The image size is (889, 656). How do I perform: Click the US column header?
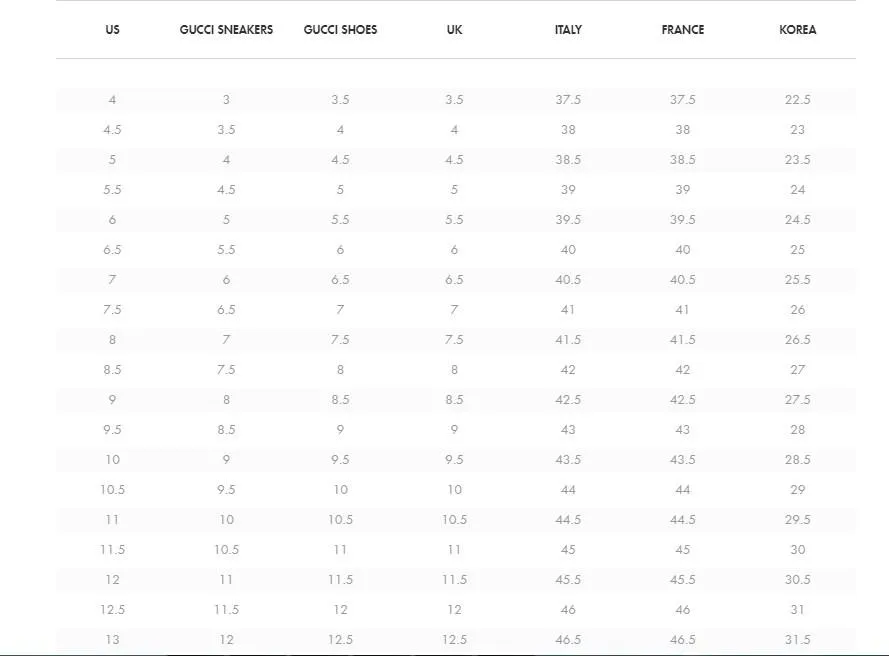(112, 29)
